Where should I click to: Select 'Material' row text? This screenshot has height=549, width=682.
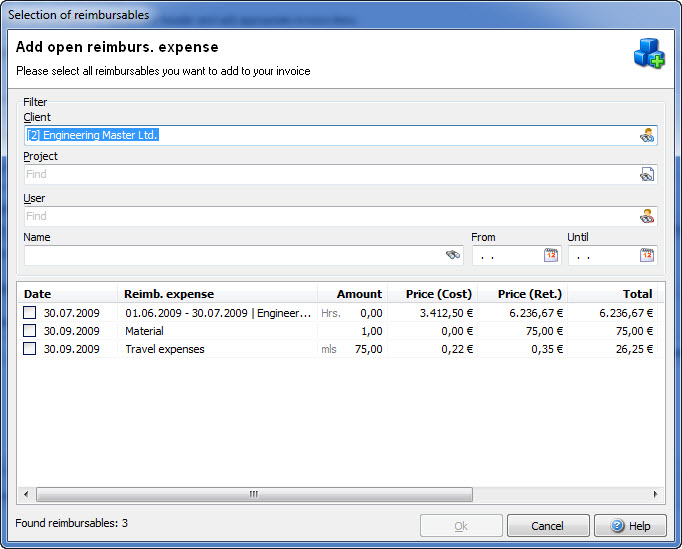coord(144,331)
